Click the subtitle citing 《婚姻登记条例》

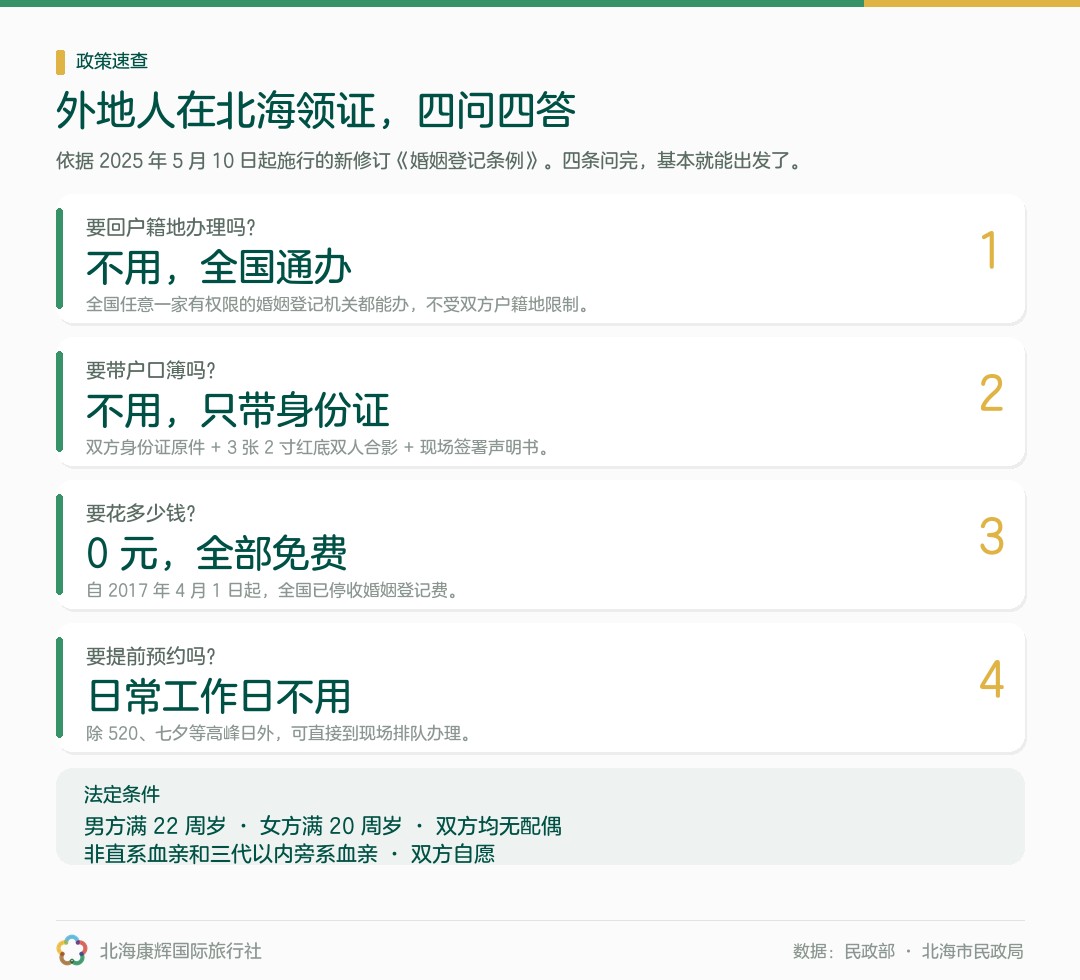tap(429, 160)
